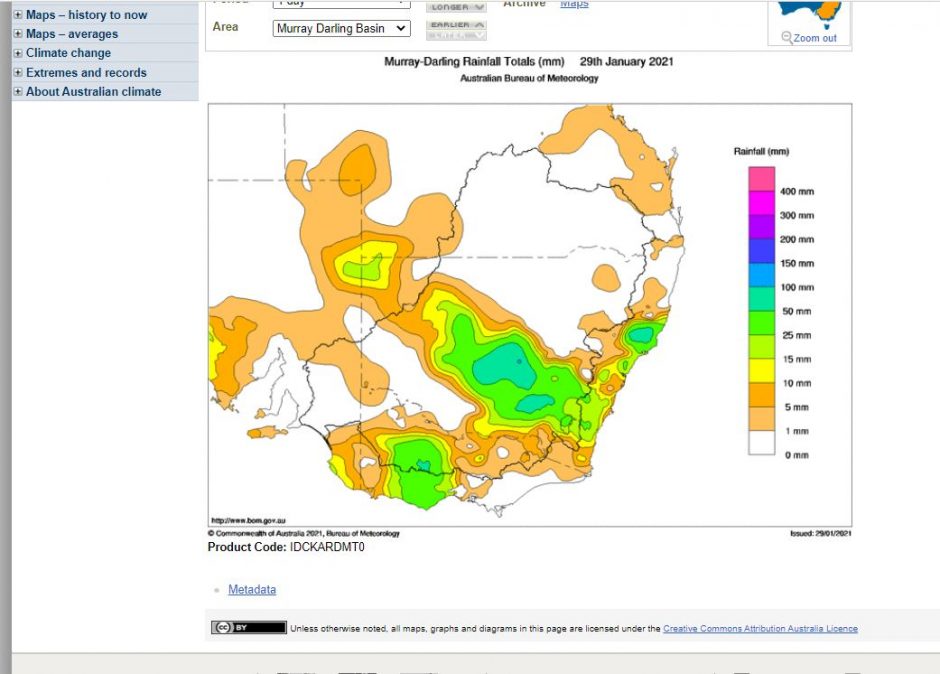Click the '50 mm' legend label

(797, 311)
